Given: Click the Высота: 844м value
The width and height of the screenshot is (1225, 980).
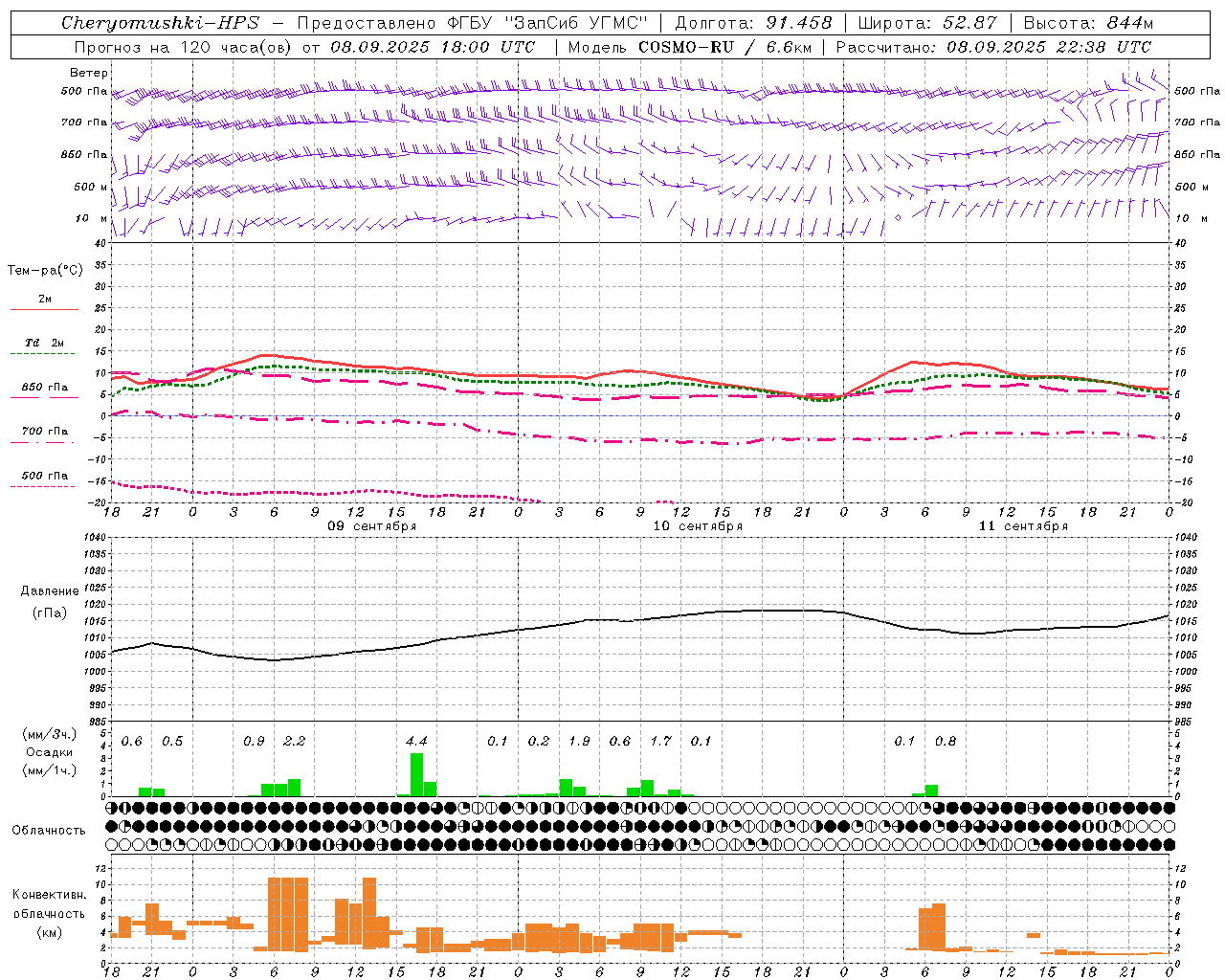Looking at the screenshot, I should [1088, 23].
